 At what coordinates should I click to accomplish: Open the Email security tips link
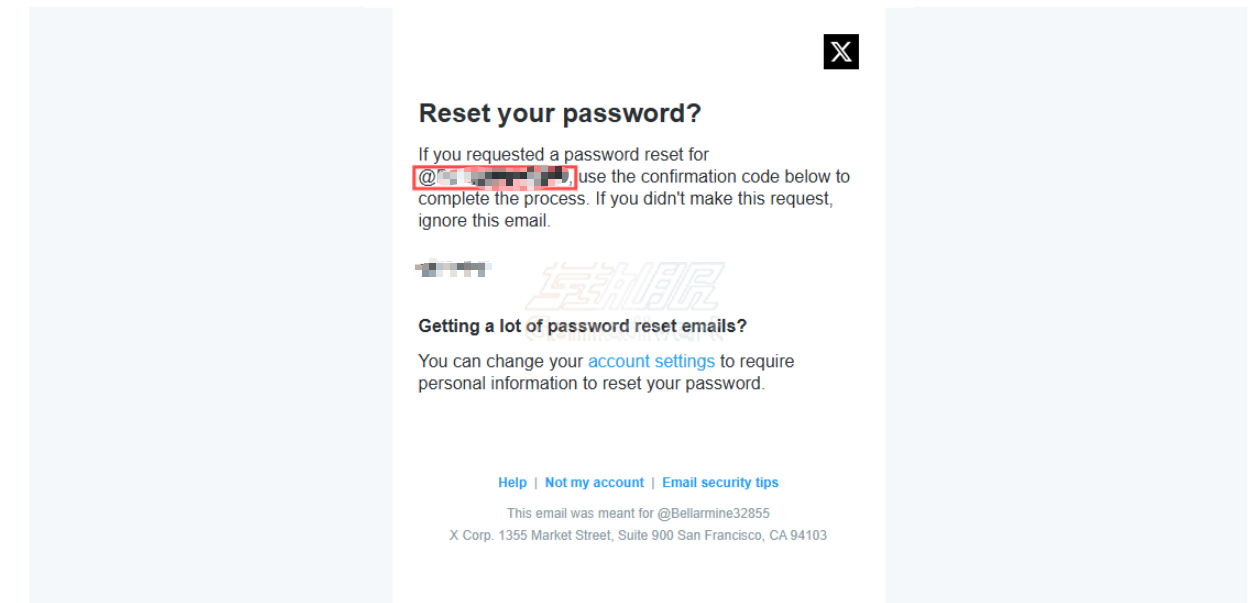coord(720,482)
